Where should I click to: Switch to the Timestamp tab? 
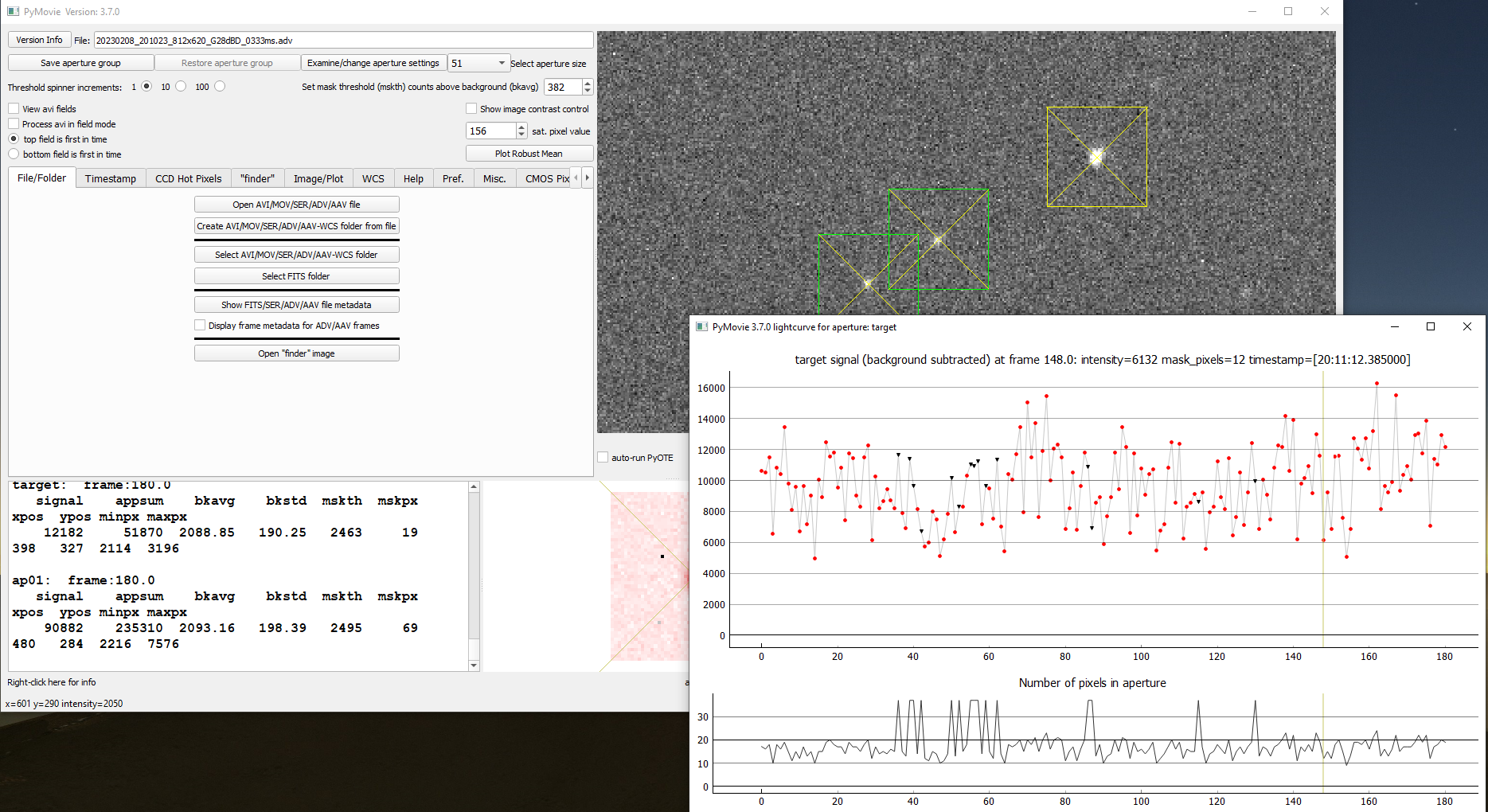point(111,178)
